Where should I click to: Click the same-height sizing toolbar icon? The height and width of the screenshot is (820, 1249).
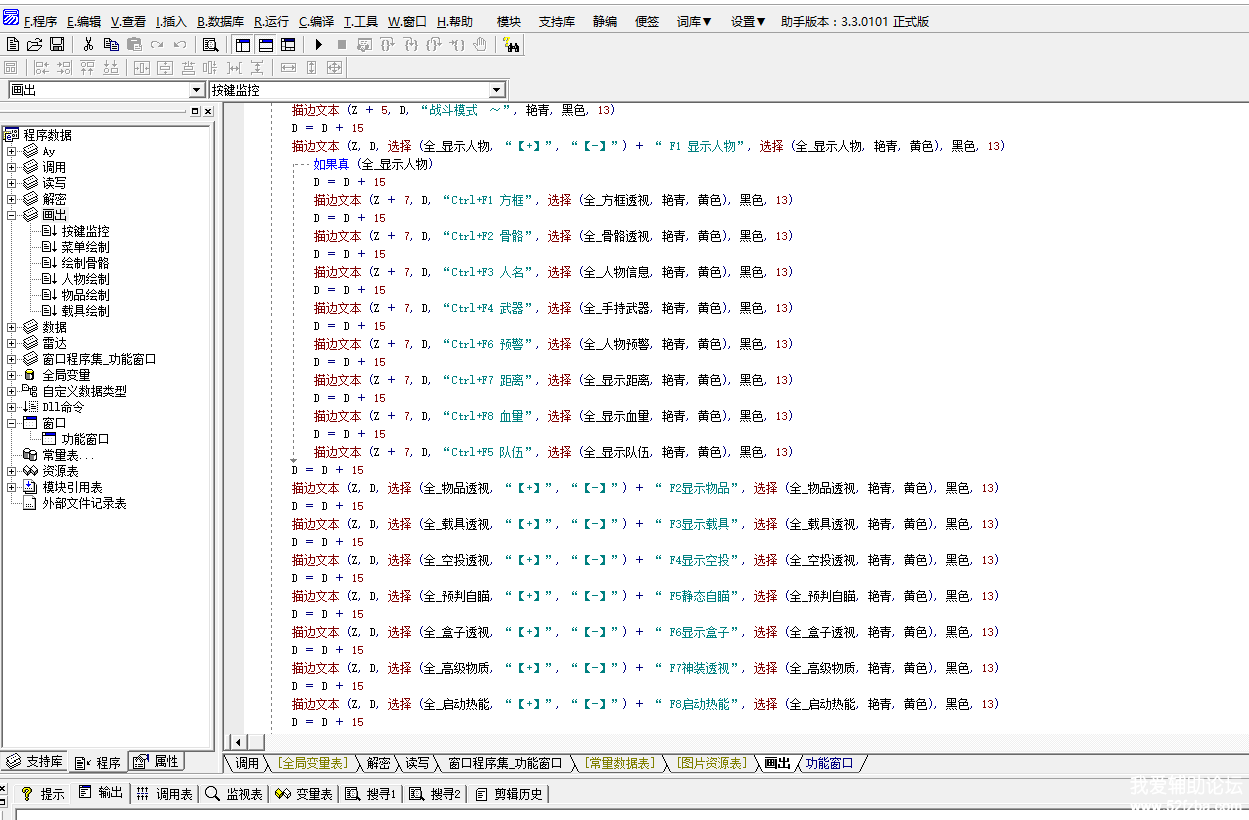coord(311,67)
